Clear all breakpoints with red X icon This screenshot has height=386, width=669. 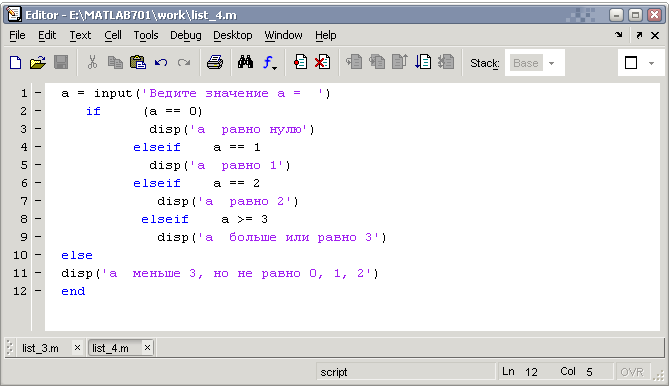pyautogui.click(x=323, y=63)
